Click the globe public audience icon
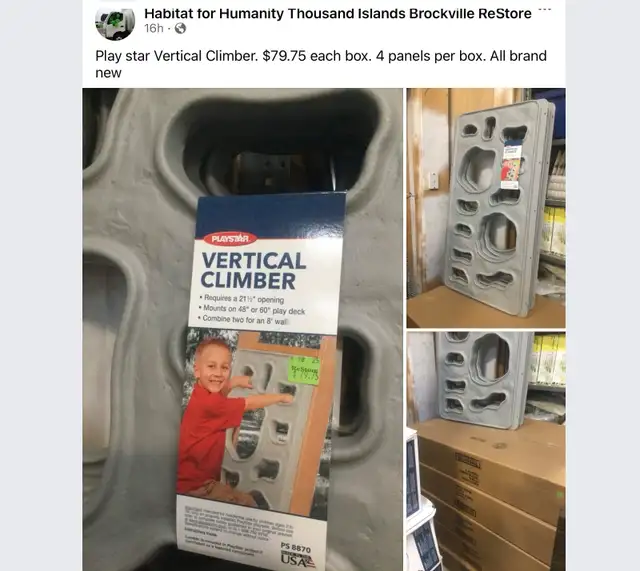640x571 pixels. pos(180,28)
